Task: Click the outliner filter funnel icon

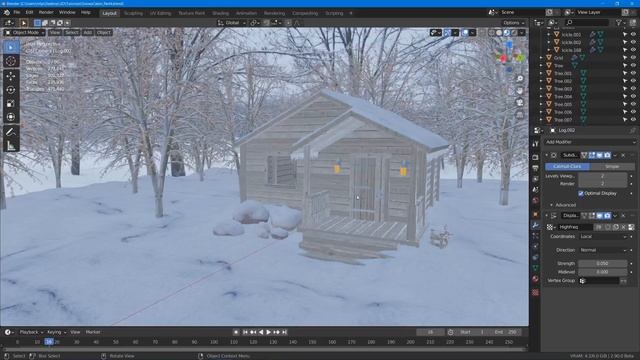Action: tap(619, 23)
